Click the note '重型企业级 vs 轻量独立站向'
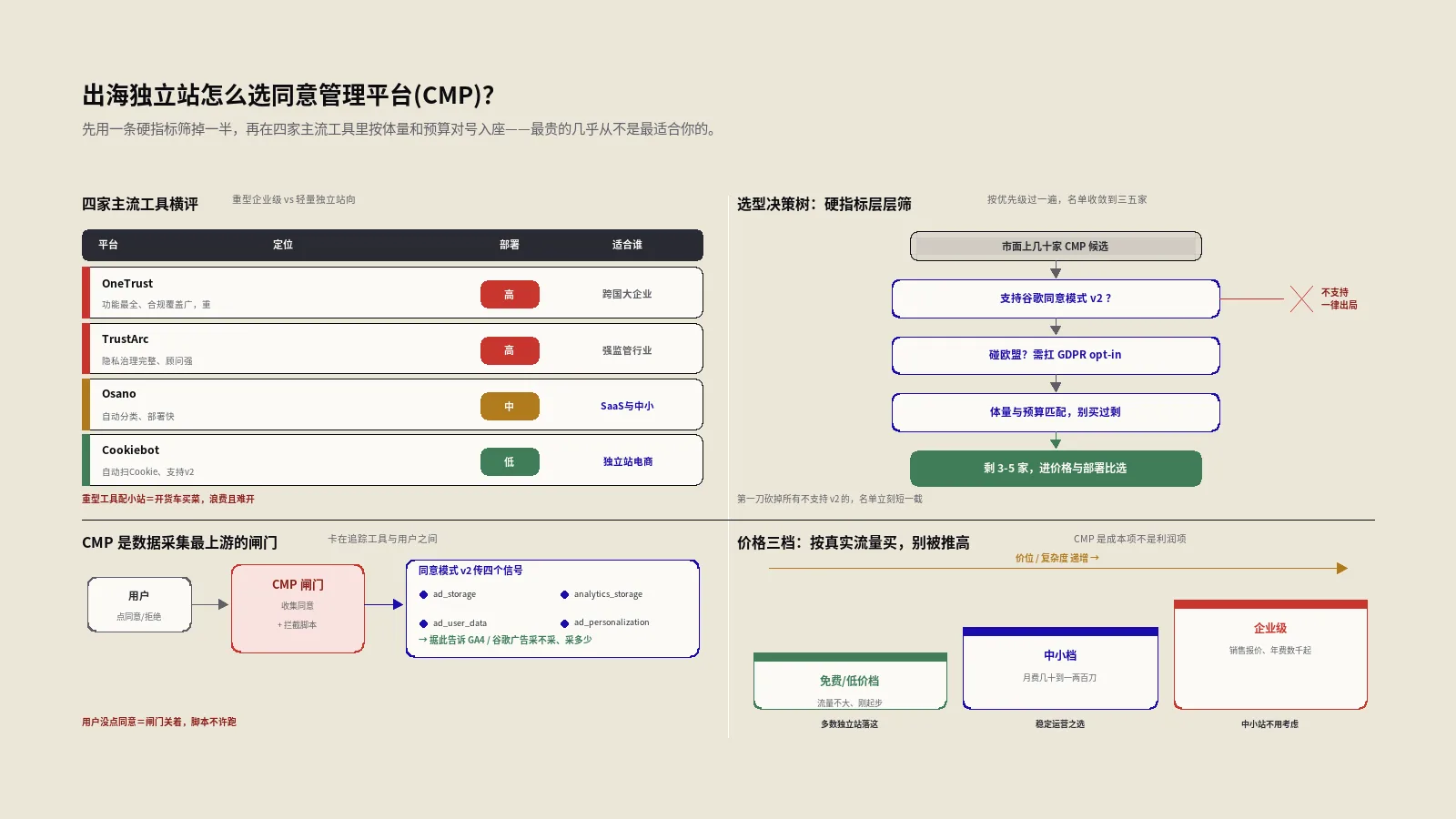Viewport: 1456px width, 819px height. pos(294,199)
